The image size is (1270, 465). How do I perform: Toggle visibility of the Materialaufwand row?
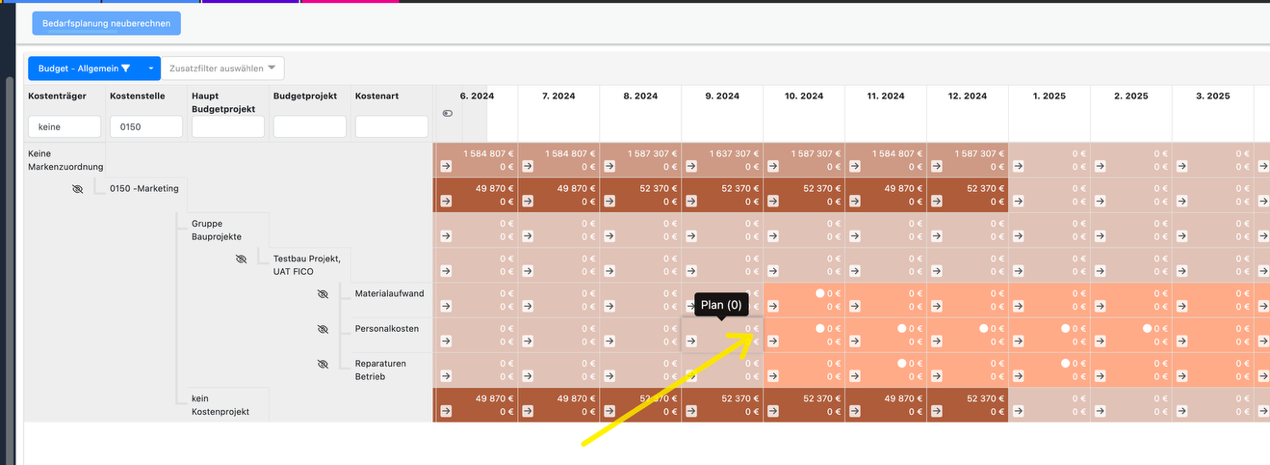pyautogui.click(x=322, y=294)
